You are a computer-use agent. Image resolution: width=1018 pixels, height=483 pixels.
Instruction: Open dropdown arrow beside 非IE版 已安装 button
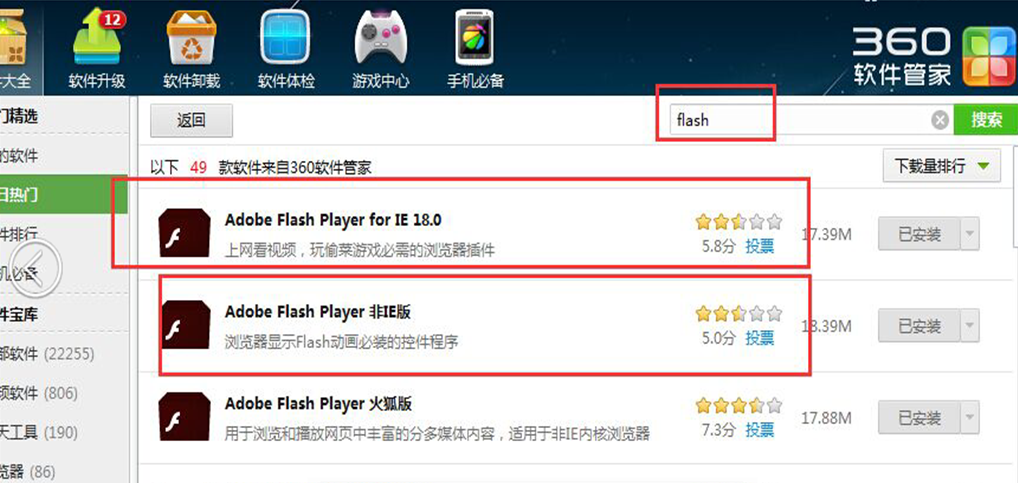point(969,326)
